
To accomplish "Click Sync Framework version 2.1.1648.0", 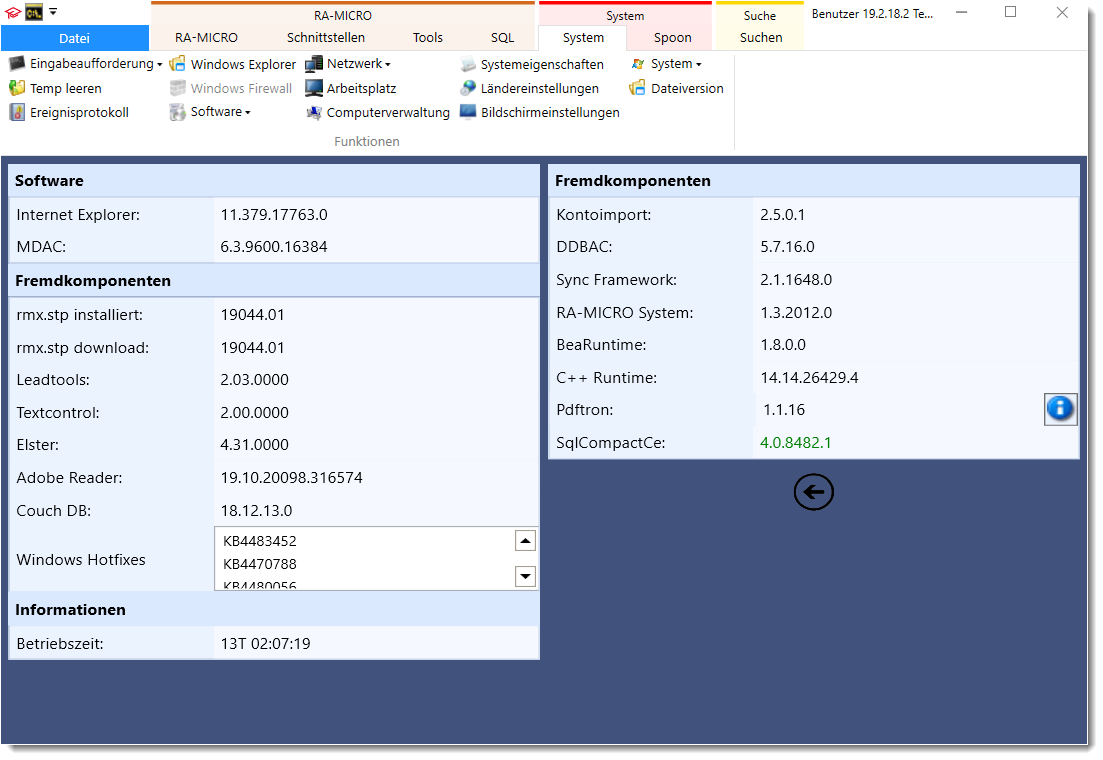I will point(796,280).
